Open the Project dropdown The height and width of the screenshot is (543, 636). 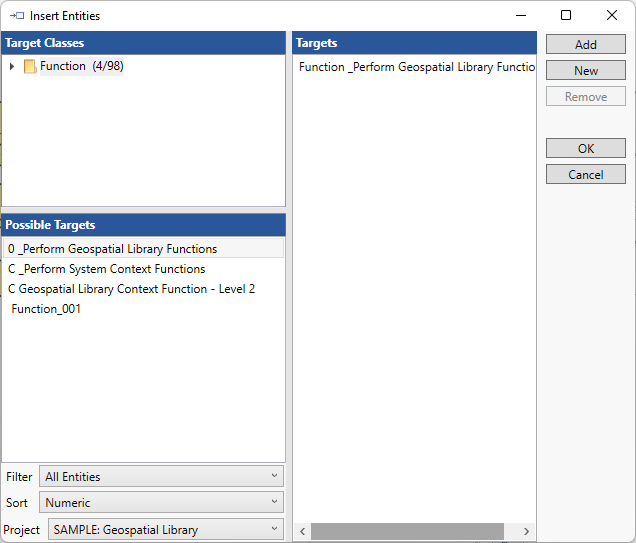point(166,530)
